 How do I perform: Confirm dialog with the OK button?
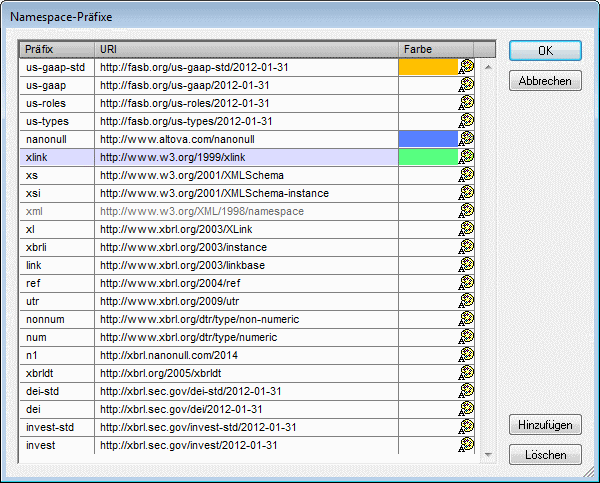[x=545, y=50]
